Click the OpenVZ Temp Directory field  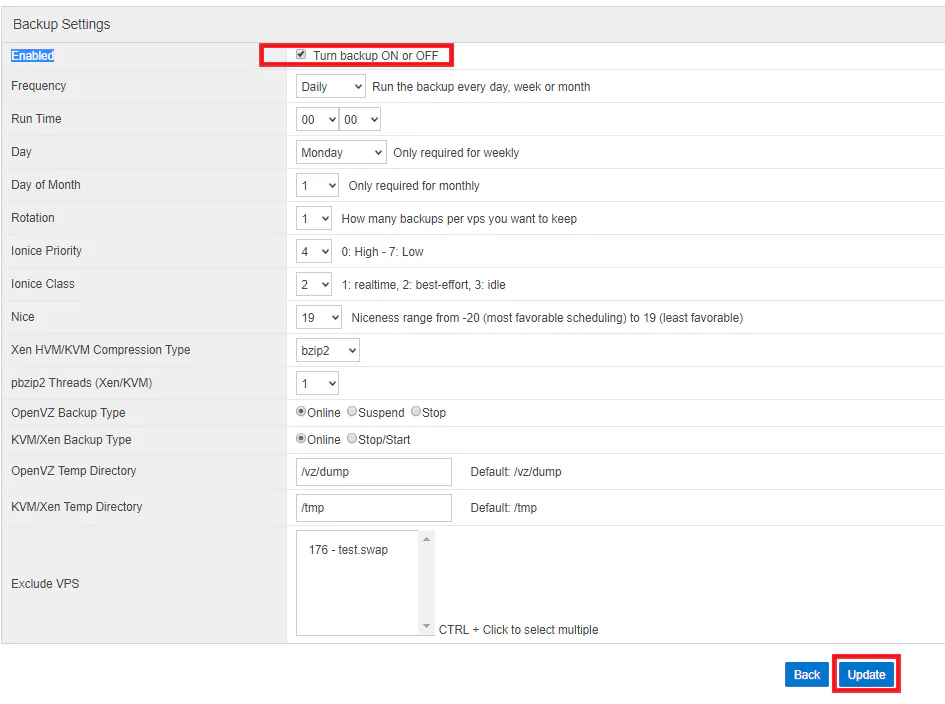point(374,472)
